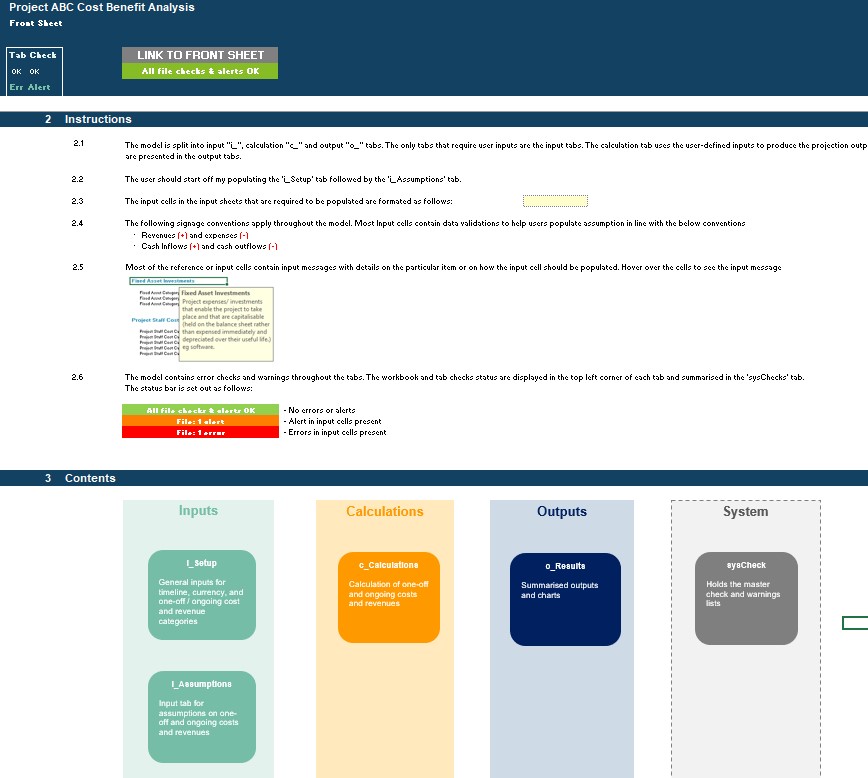The width and height of the screenshot is (868, 778).
Task: Click '- Alert in input cells present' text
Action: [x=333, y=421]
